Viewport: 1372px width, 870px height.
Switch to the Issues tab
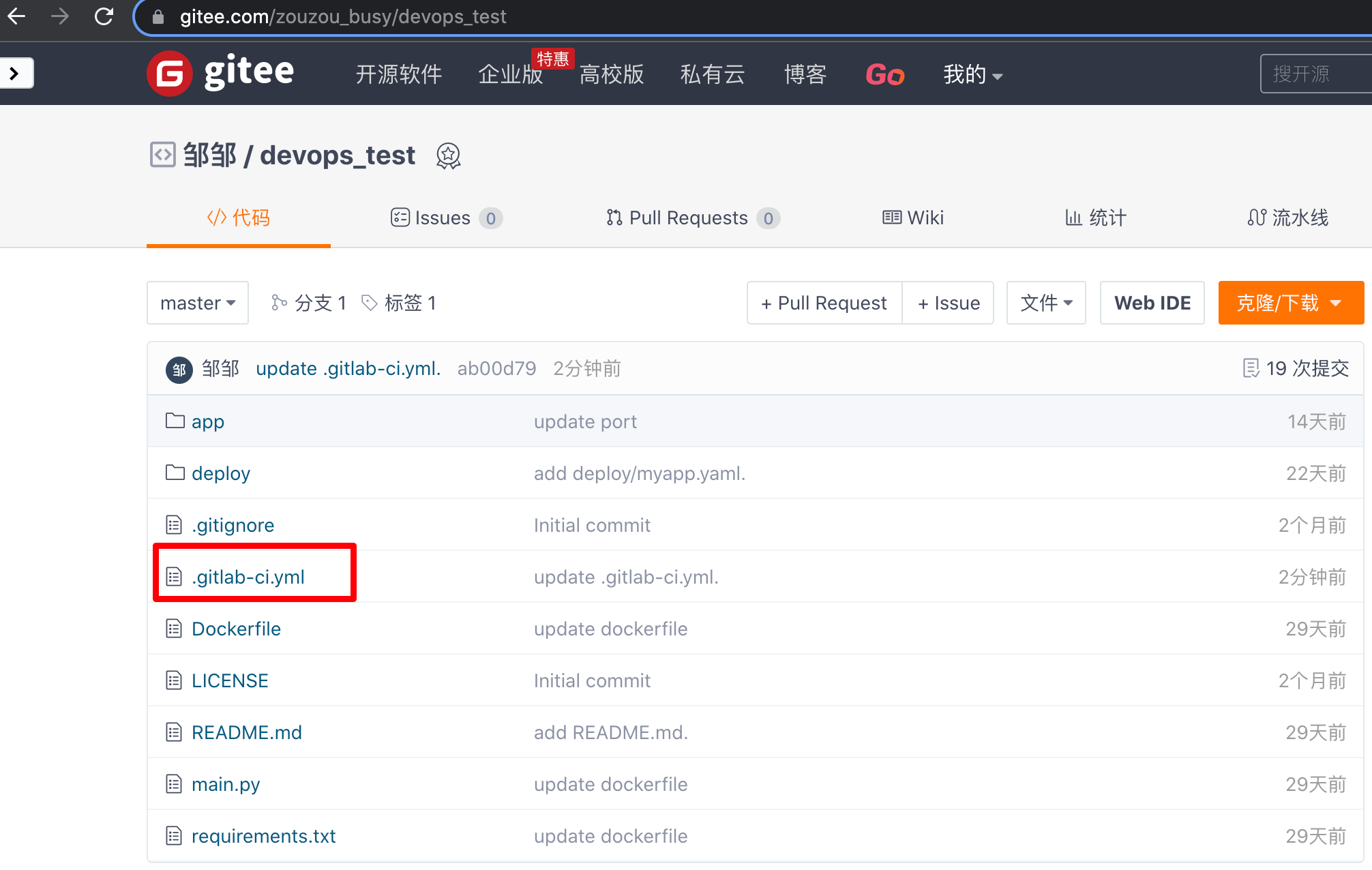(x=446, y=217)
